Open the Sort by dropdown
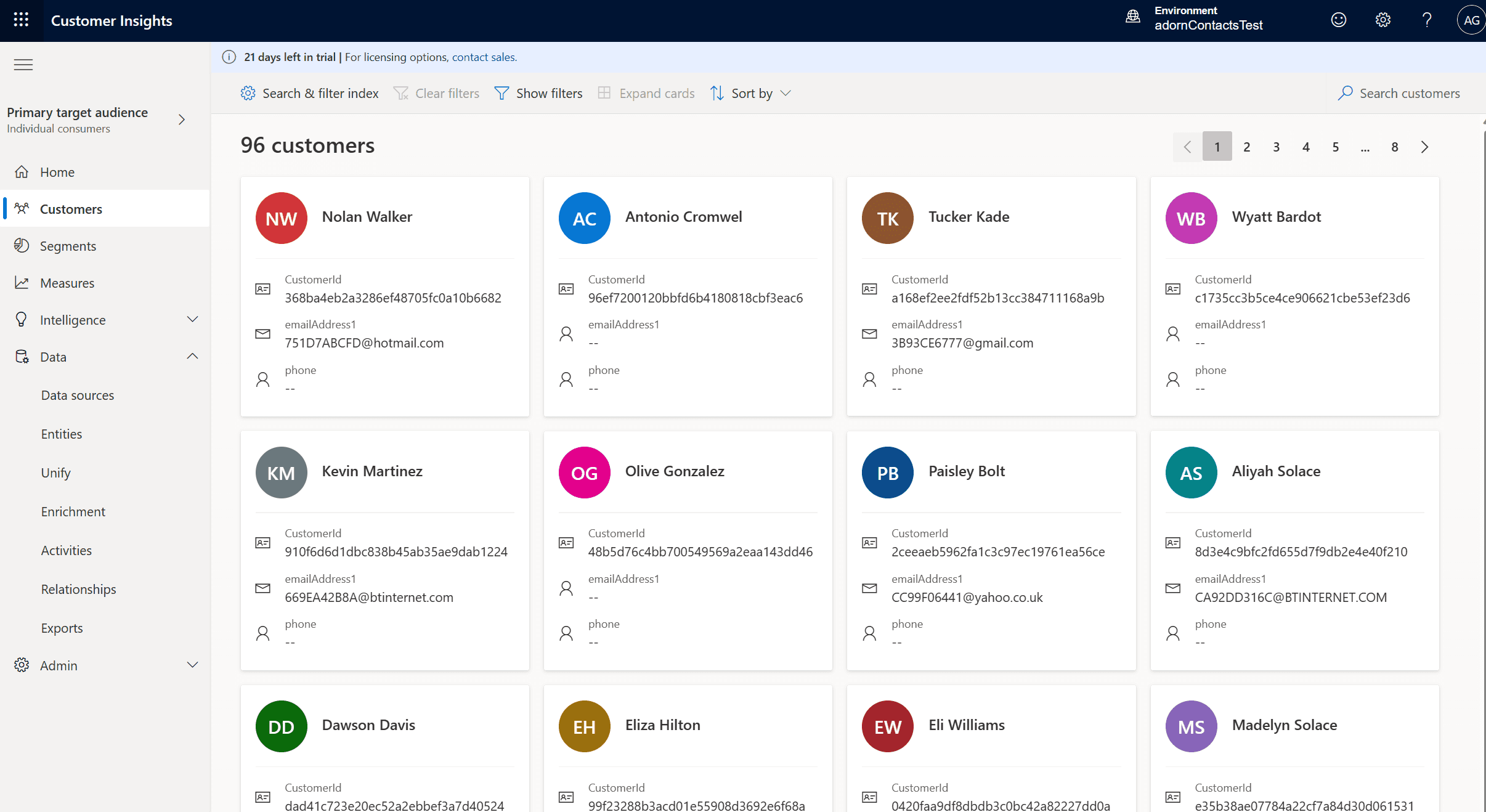This screenshot has height=812, width=1486. (751, 93)
